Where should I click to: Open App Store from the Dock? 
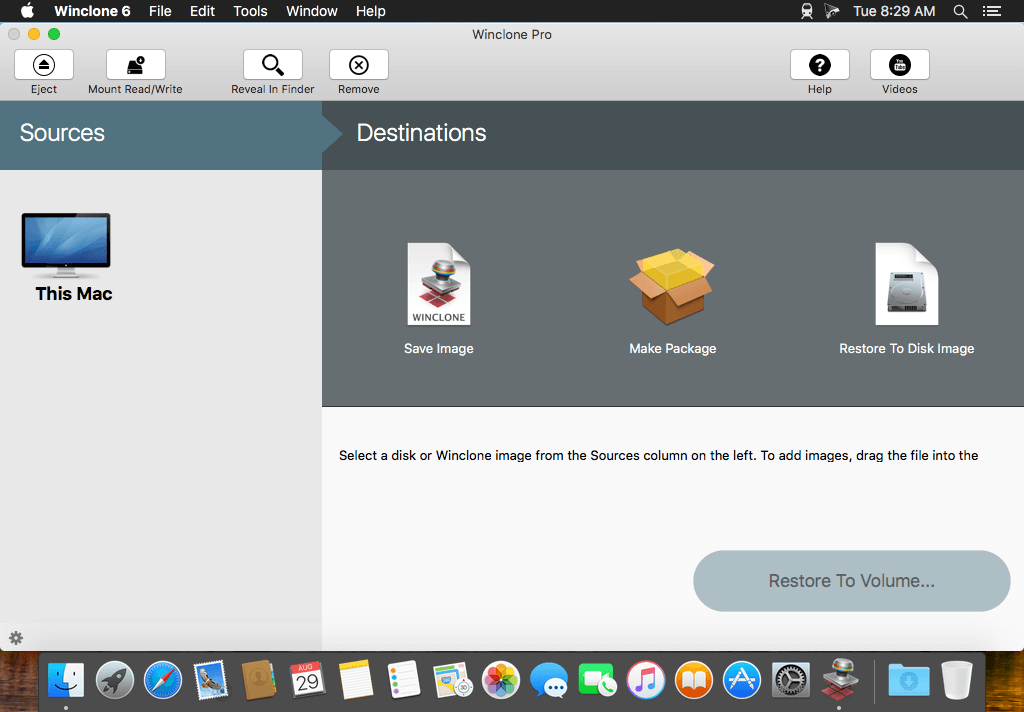pos(742,680)
